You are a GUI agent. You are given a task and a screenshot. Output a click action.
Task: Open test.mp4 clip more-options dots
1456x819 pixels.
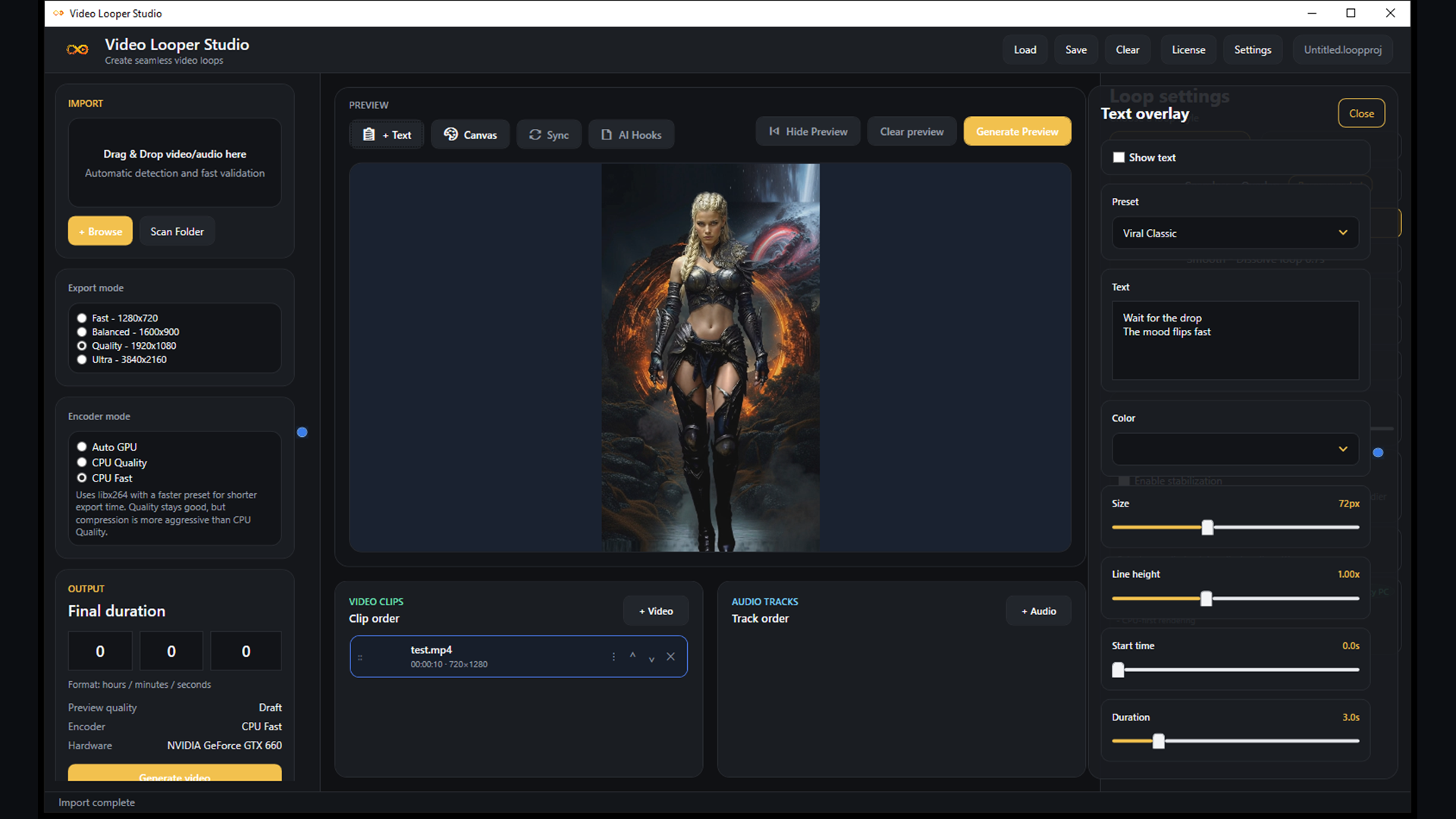(613, 657)
